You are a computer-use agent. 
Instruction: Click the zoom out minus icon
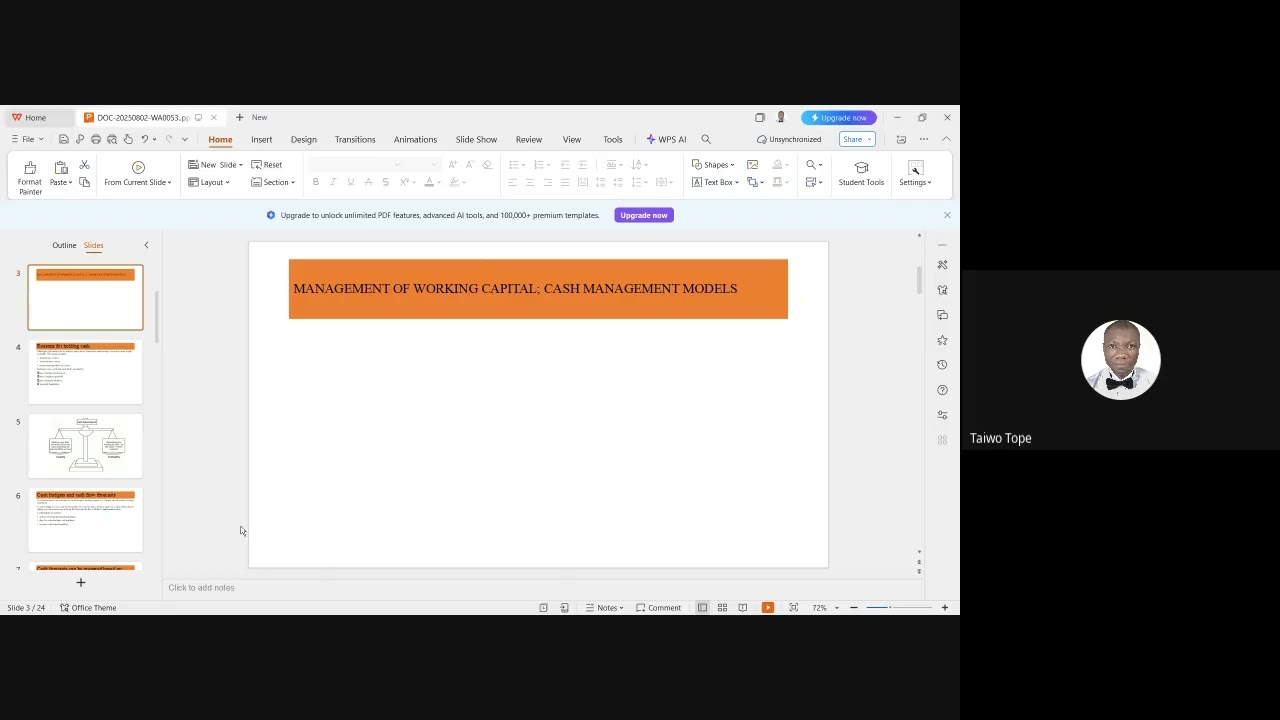(853, 608)
